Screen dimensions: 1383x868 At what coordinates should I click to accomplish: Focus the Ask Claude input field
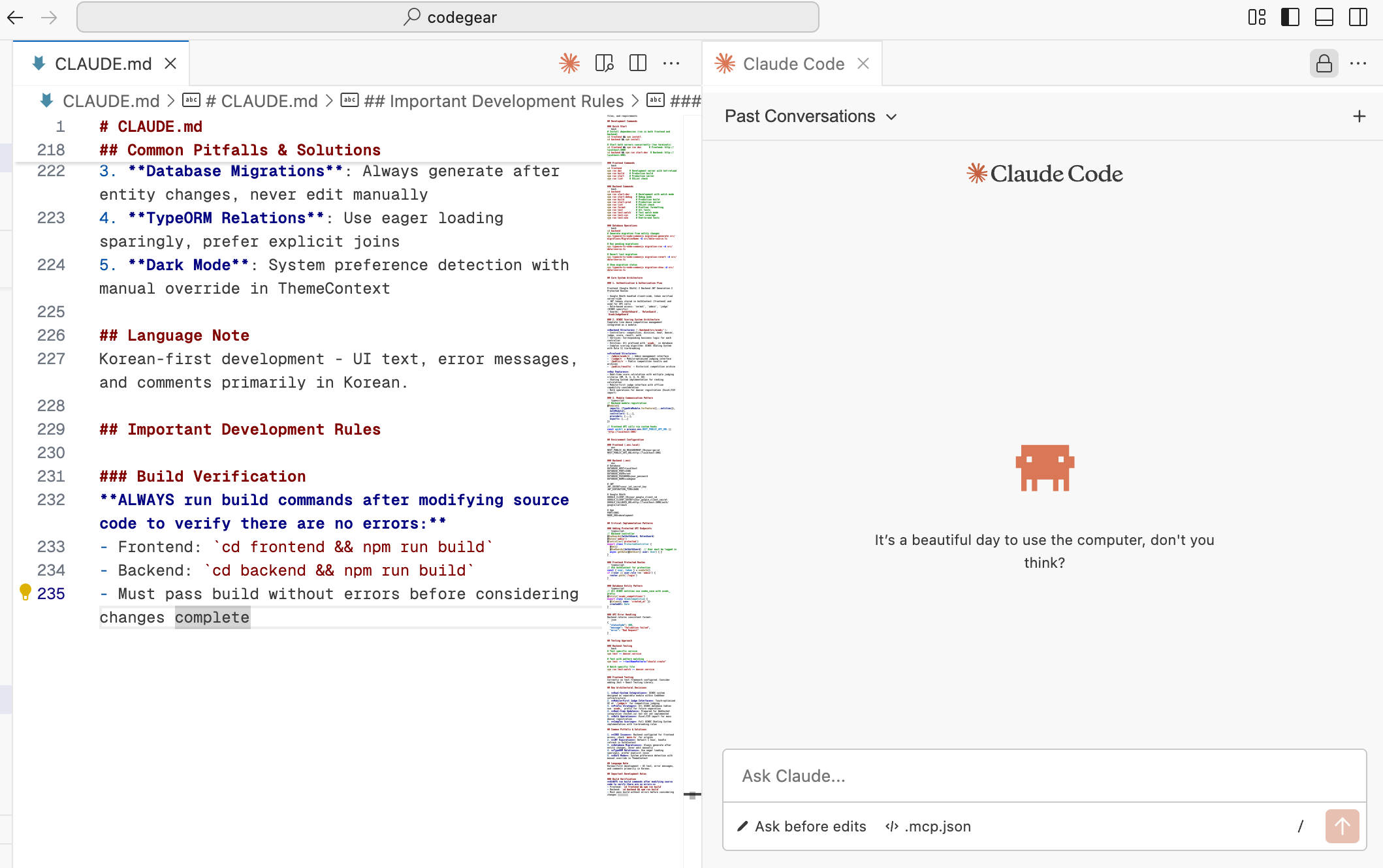1043,776
